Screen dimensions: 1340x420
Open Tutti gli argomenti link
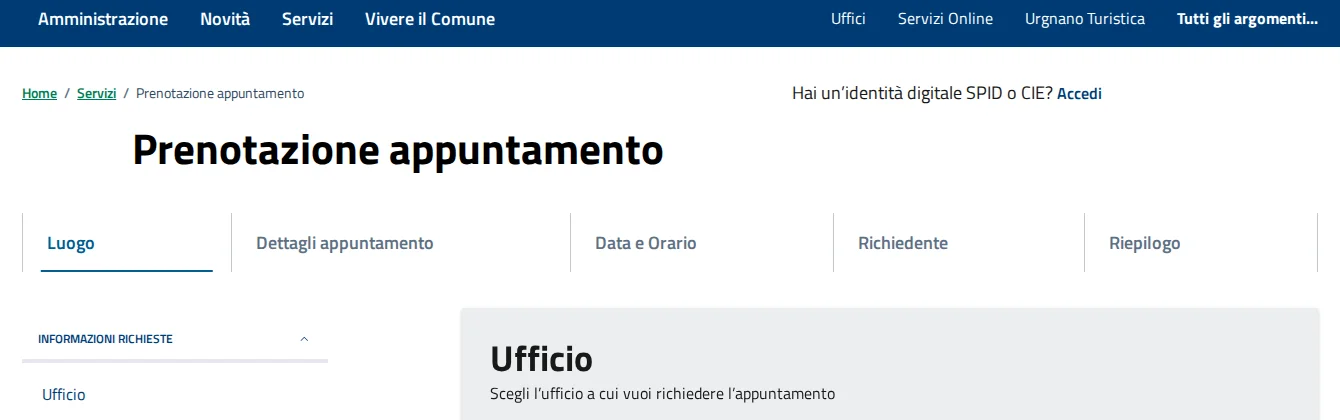(x=1247, y=19)
